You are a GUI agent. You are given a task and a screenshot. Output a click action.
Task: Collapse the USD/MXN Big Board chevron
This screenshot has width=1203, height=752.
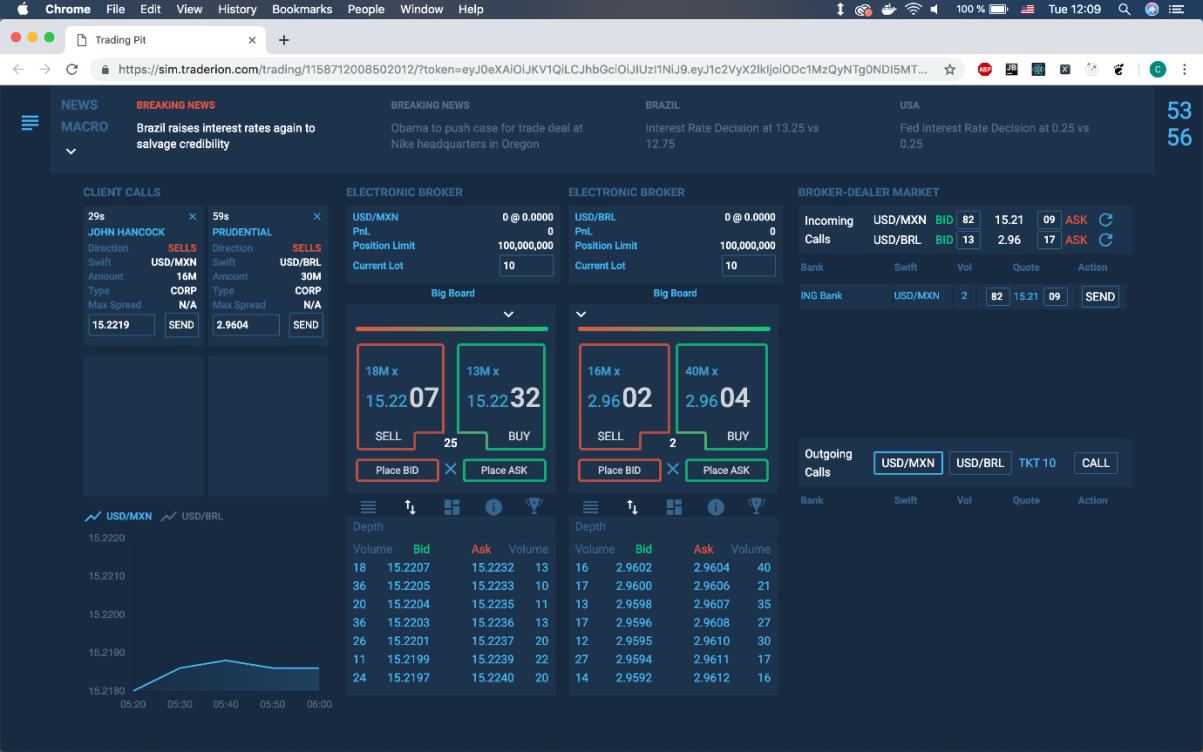pos(508,314)
